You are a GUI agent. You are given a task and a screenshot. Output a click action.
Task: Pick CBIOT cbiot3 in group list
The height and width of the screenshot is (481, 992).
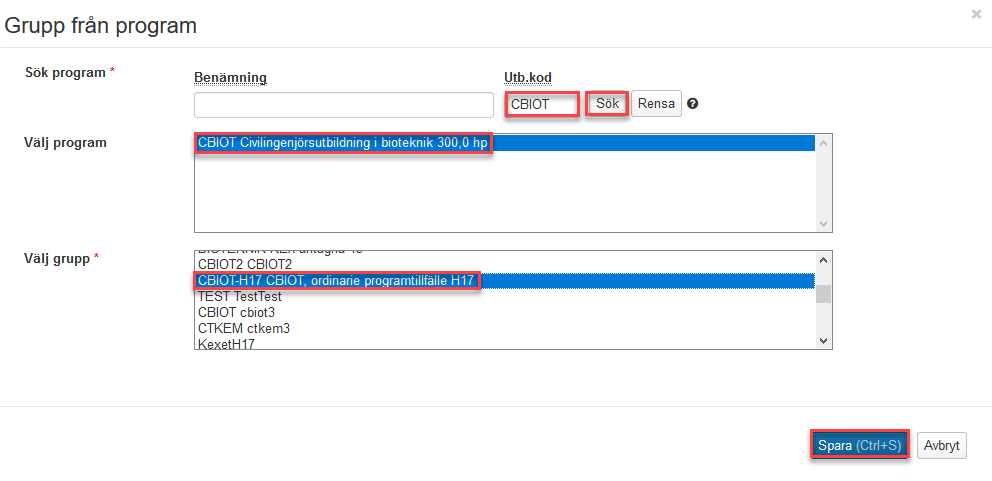(x=236, y=313)
